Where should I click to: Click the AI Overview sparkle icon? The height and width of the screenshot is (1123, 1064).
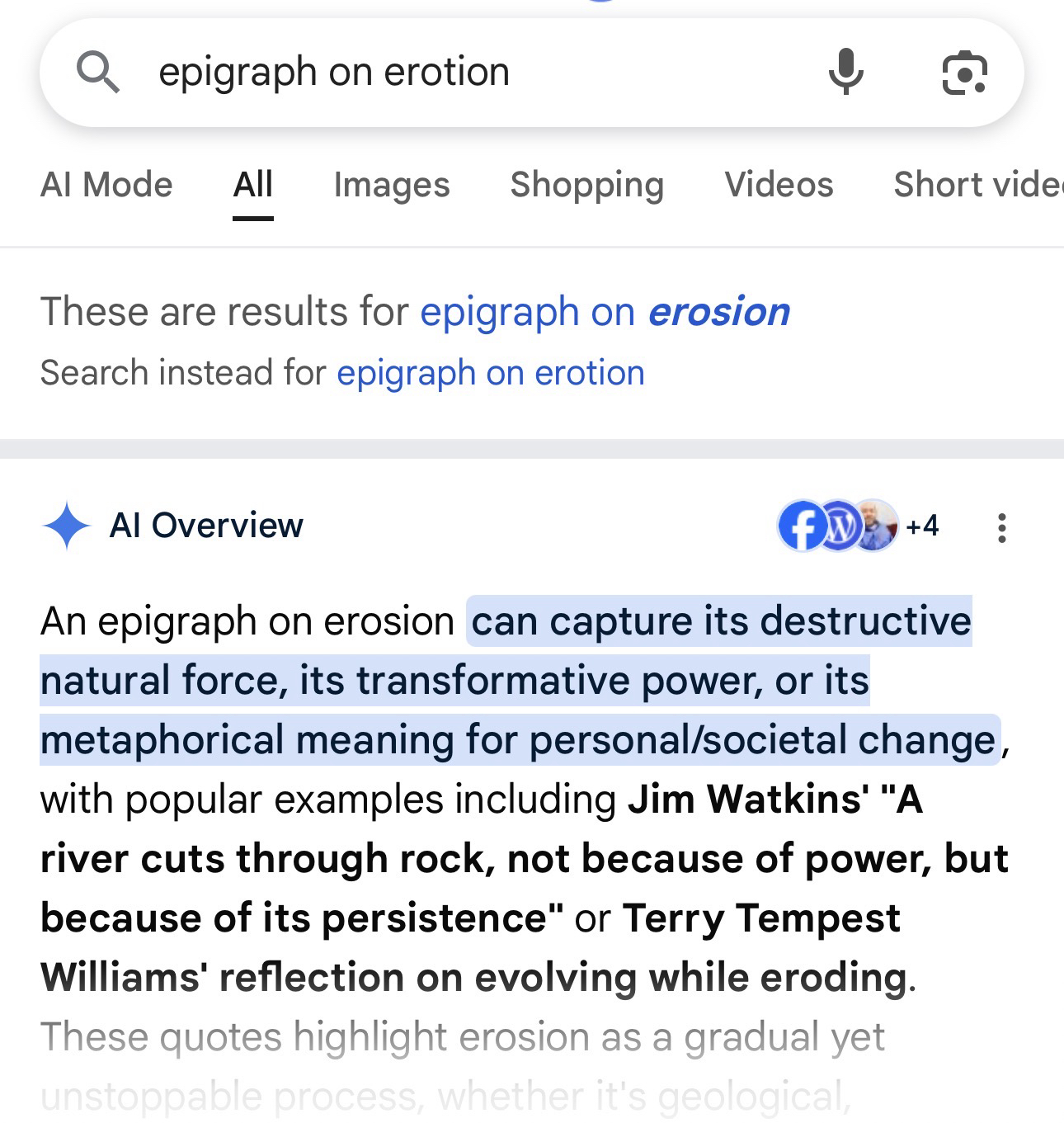[x=66, y=526]
